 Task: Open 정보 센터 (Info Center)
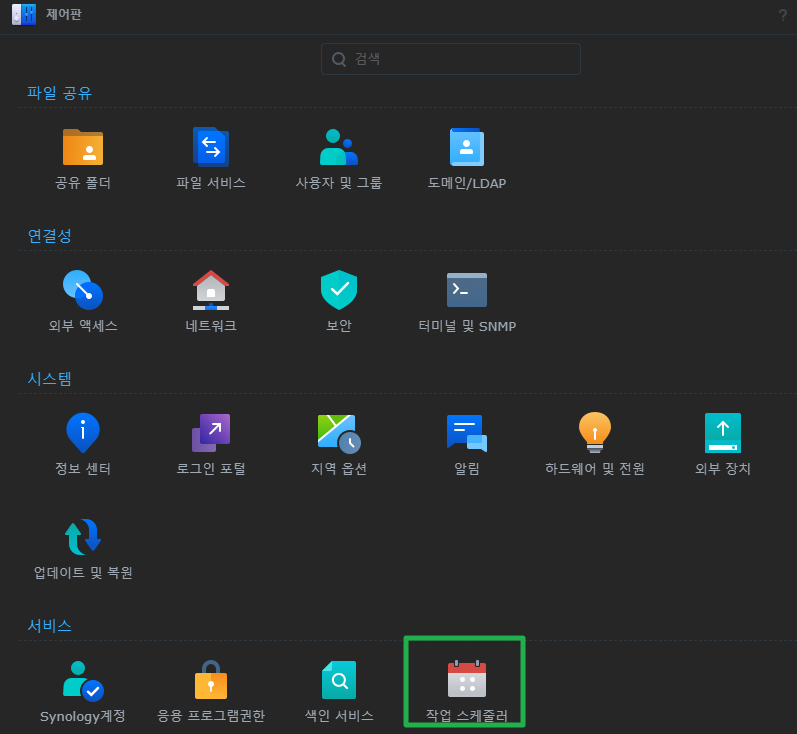83,433
